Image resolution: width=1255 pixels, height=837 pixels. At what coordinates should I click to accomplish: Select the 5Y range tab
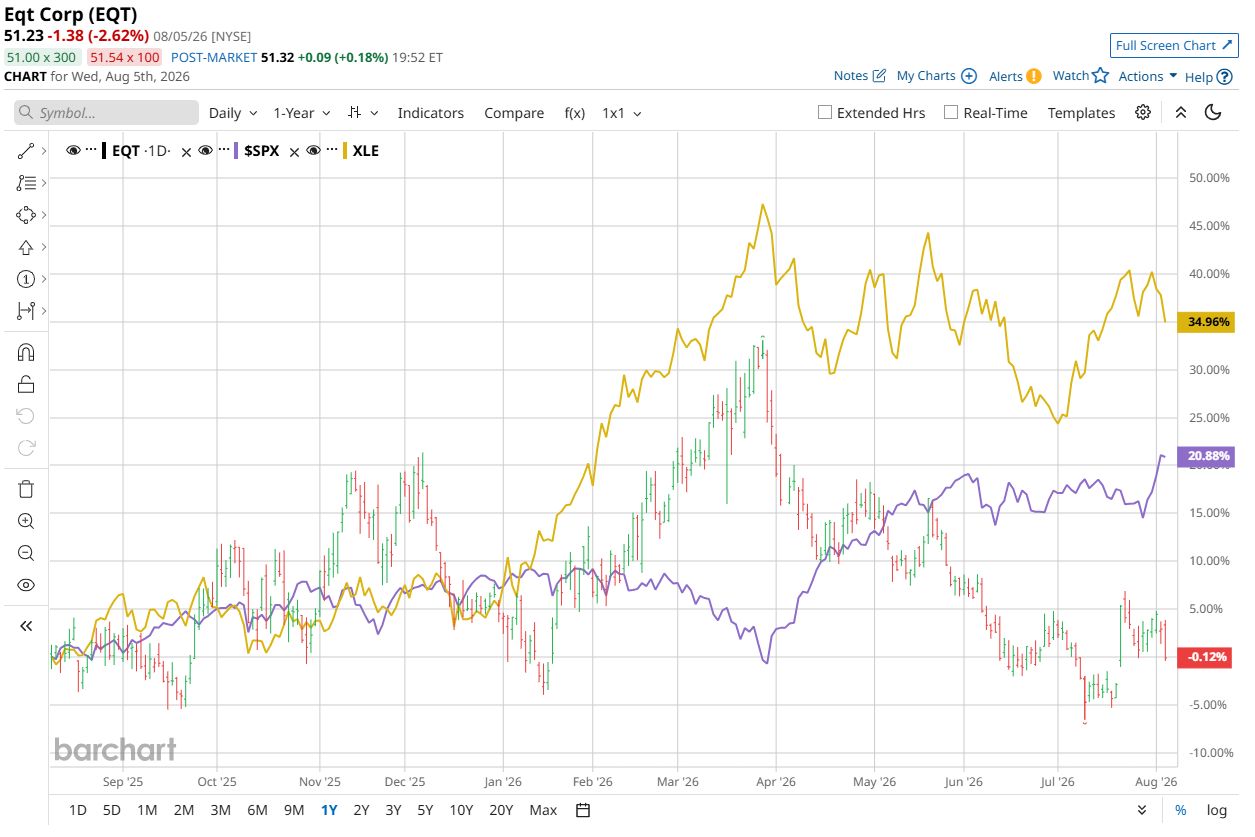(425, 810)
